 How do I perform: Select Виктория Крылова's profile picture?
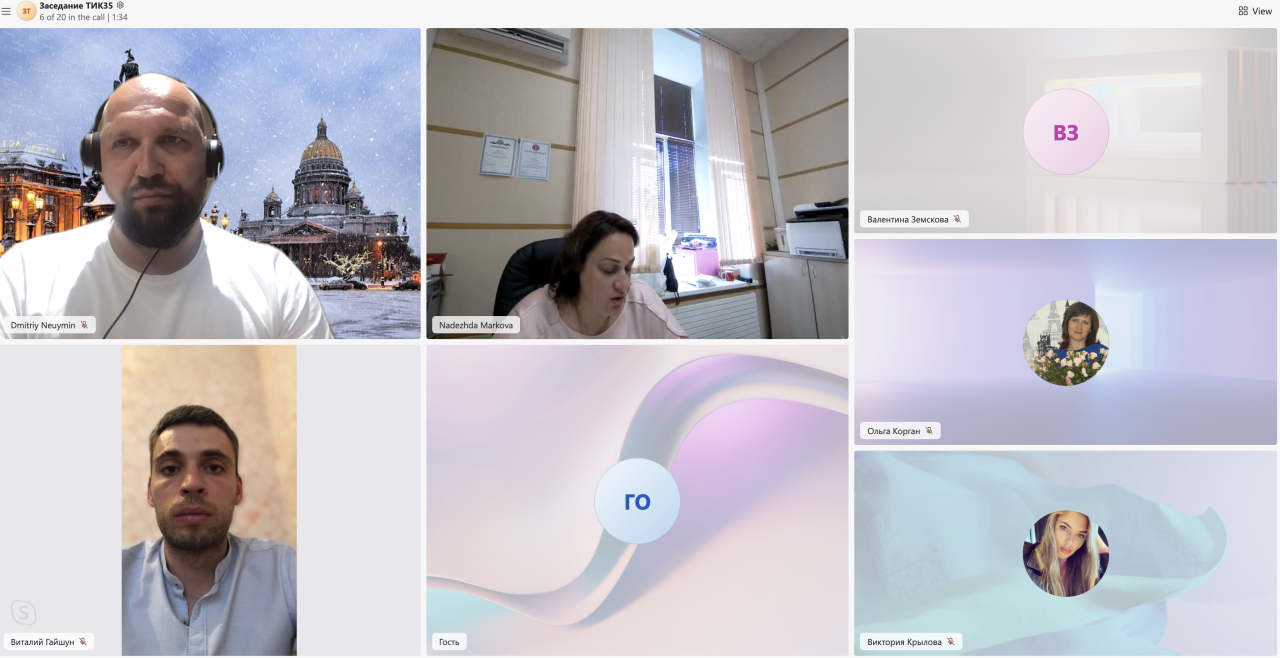[1065, 554]
